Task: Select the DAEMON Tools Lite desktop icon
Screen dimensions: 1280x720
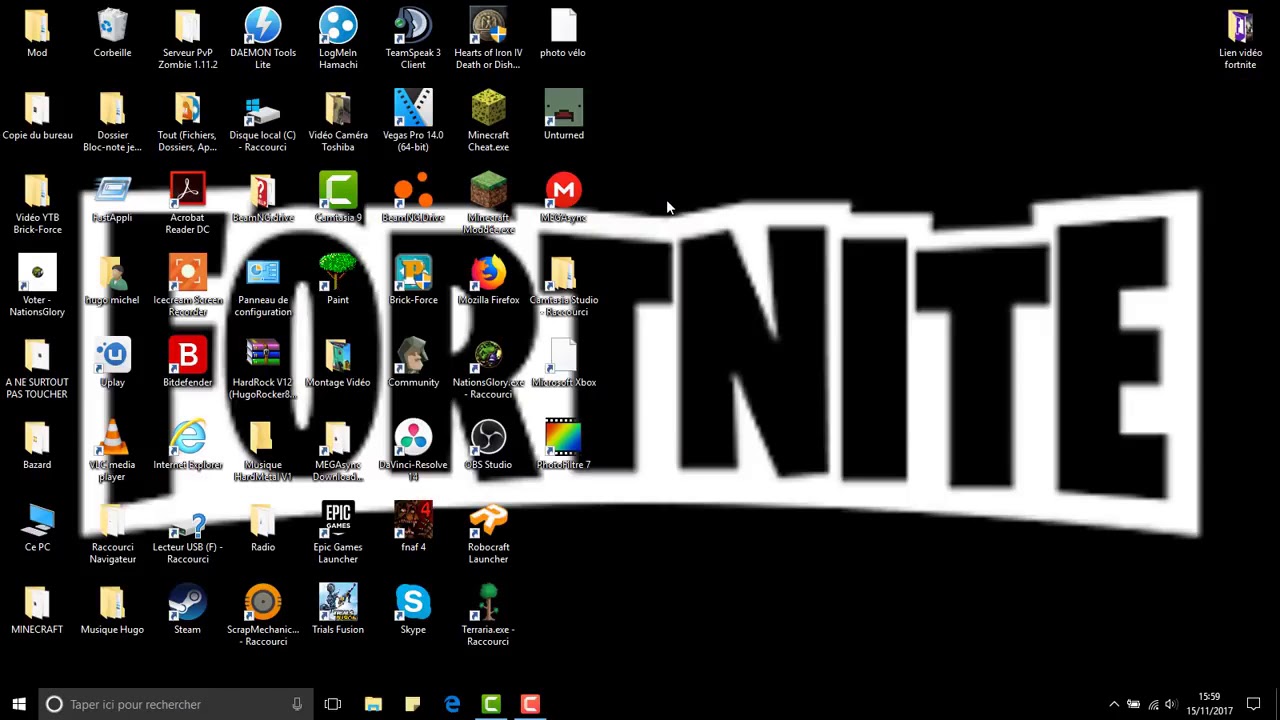Action: pyautogui.click(x=262, y=38)
